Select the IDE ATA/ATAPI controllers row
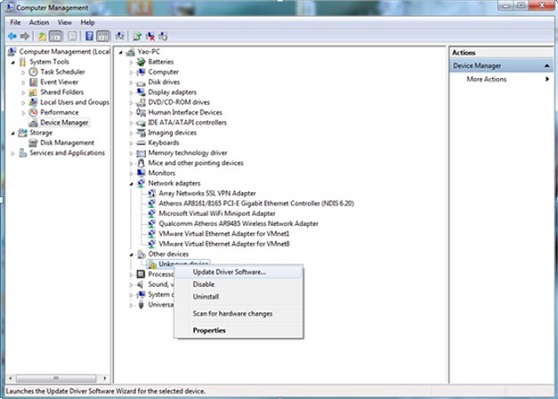 pos(187,122)
